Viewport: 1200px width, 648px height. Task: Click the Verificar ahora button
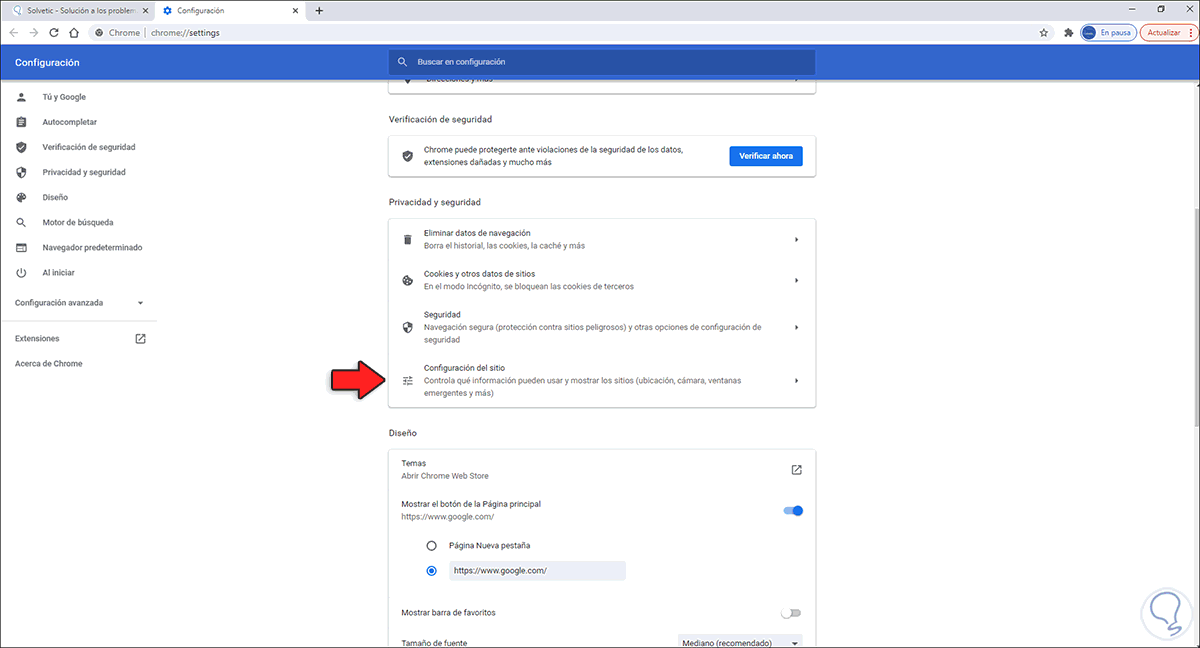766,156
